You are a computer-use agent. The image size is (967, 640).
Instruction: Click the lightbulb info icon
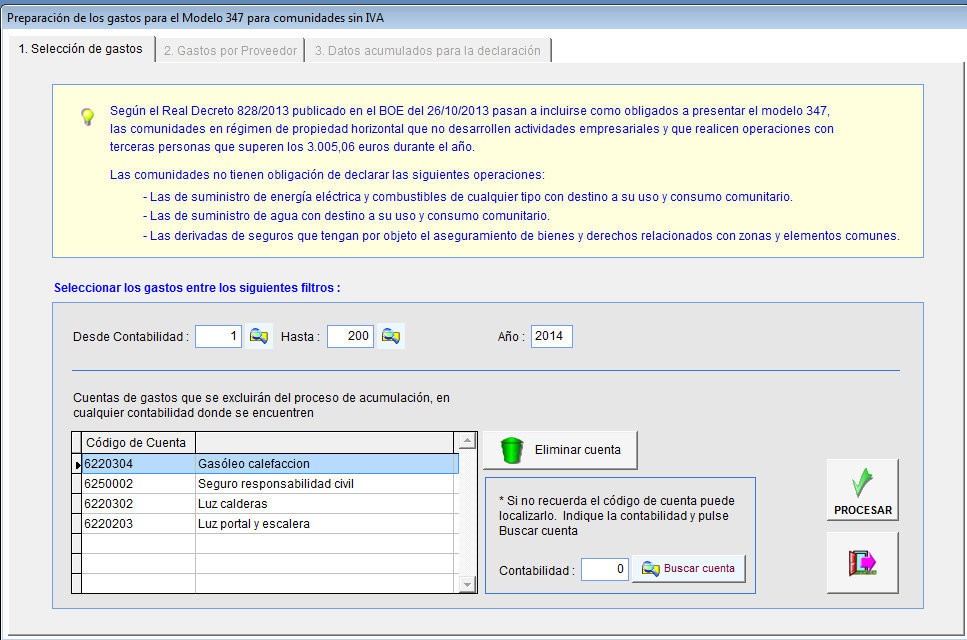click(88, 117)
